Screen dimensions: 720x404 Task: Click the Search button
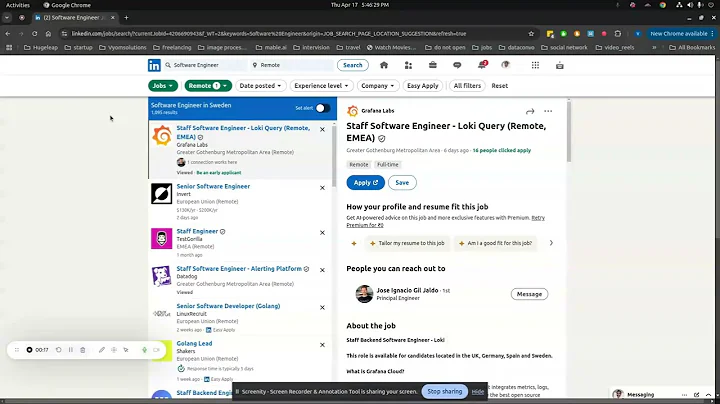(353, 65)
